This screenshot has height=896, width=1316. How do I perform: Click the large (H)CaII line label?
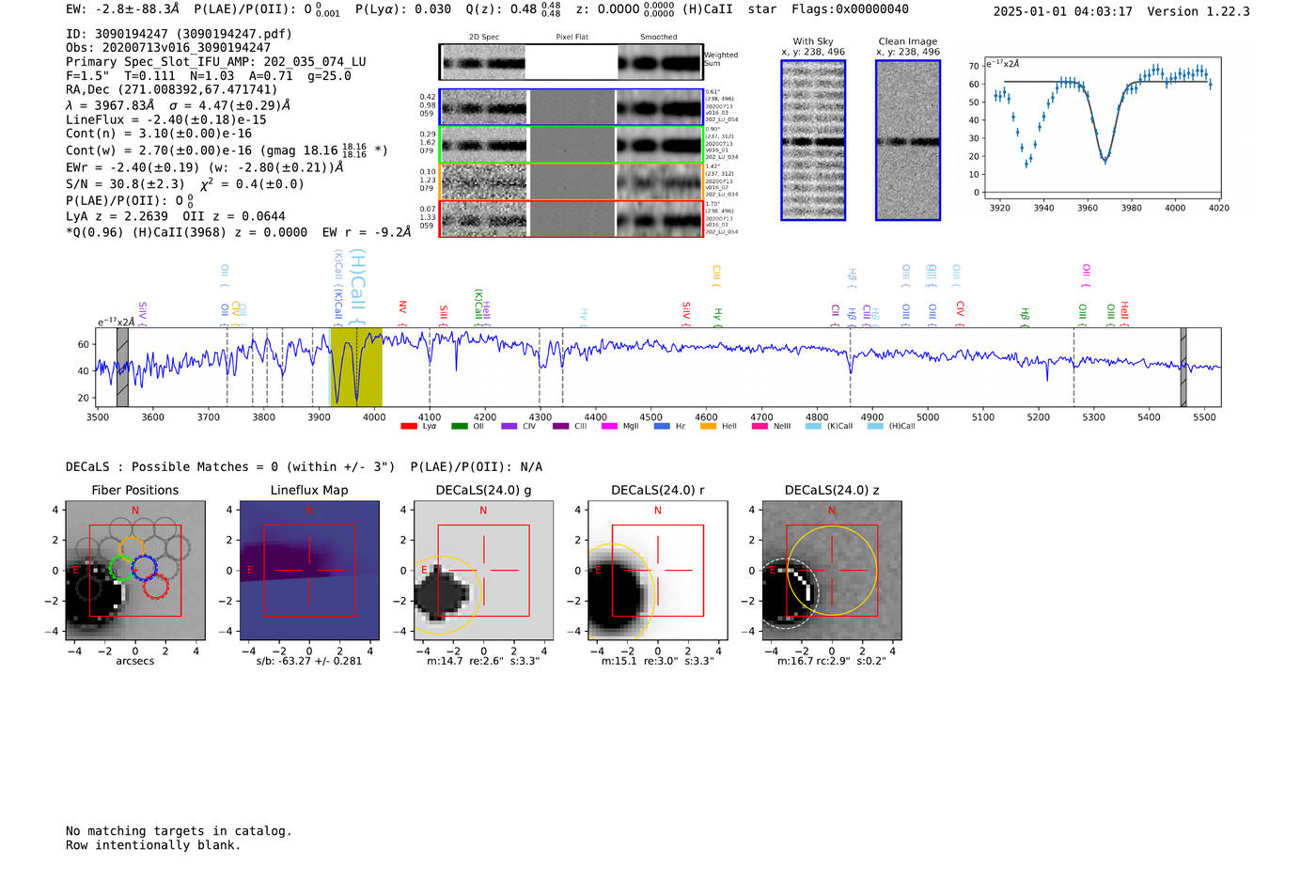click(x=357, y=279)
